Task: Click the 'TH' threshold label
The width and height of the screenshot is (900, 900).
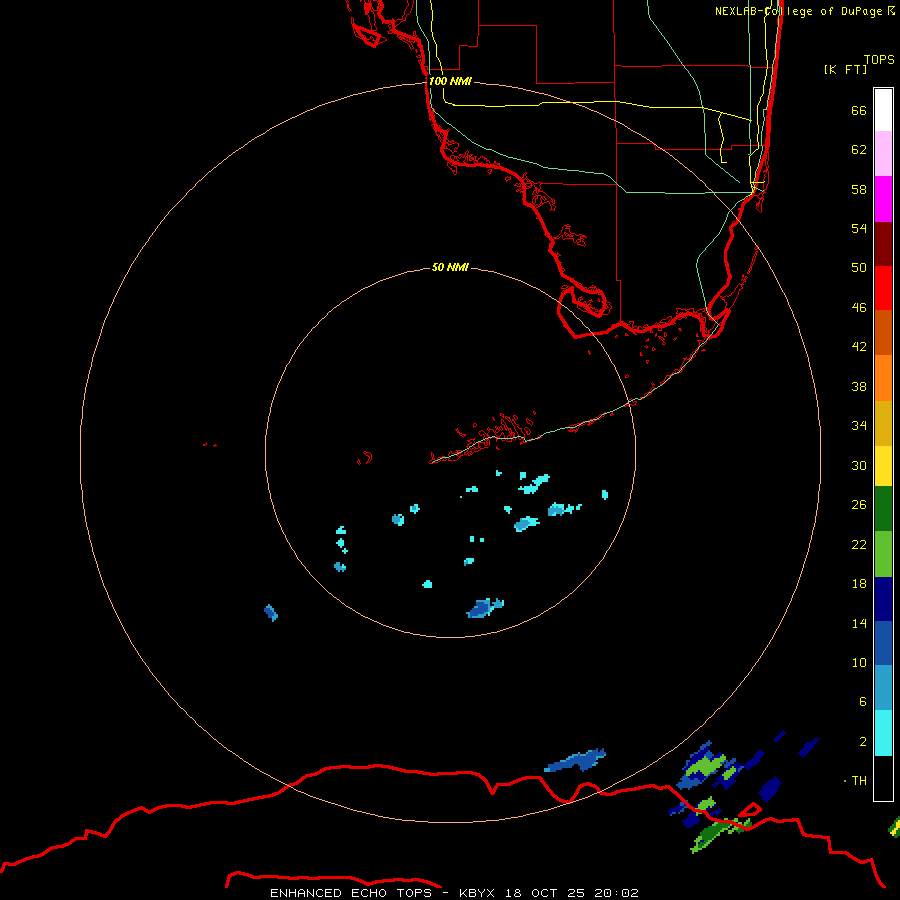Action: (x=859, y=781)
